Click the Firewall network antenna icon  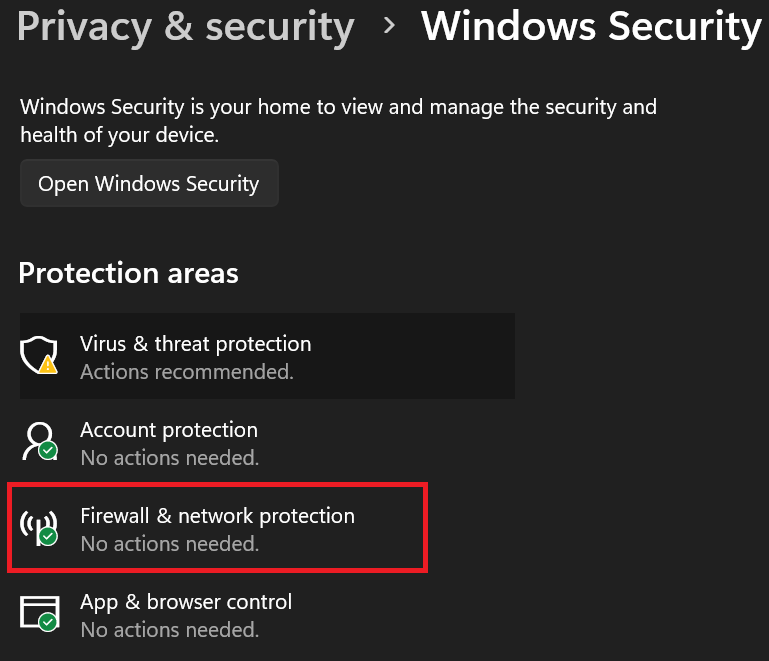click(x=37, y=526)
